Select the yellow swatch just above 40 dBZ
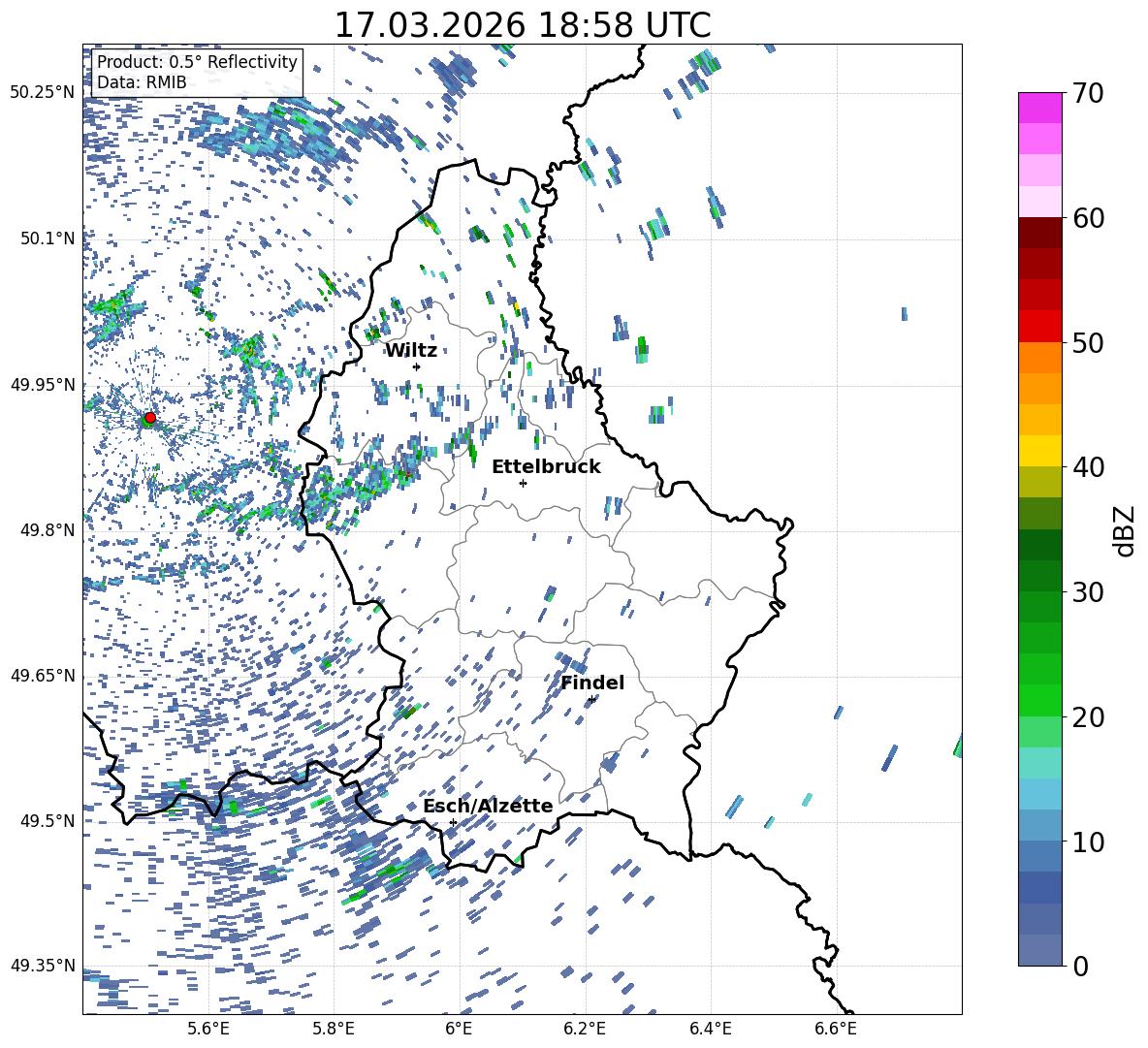 coord(1040,451)
